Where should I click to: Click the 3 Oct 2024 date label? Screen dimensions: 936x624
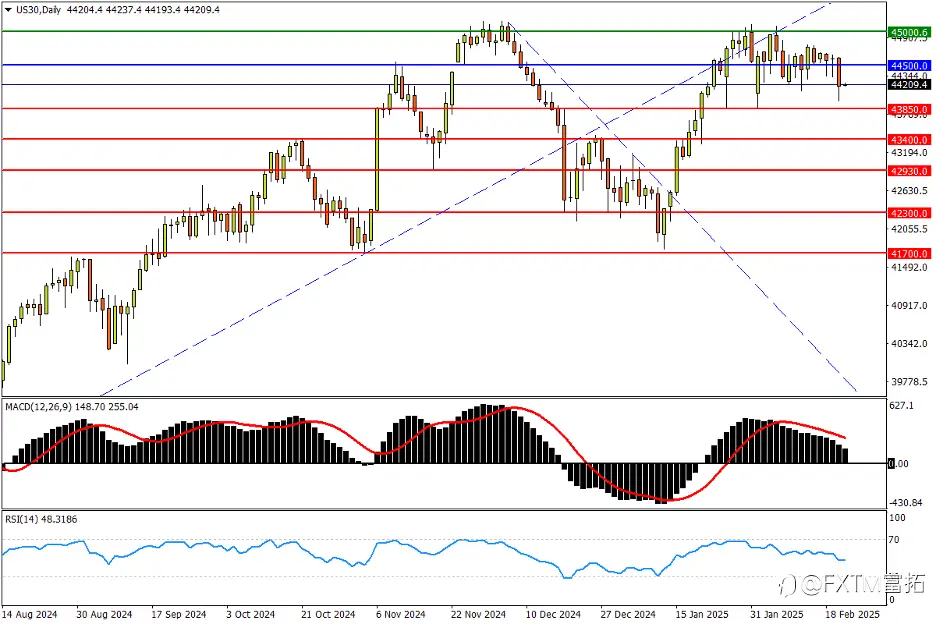point(251,614)
